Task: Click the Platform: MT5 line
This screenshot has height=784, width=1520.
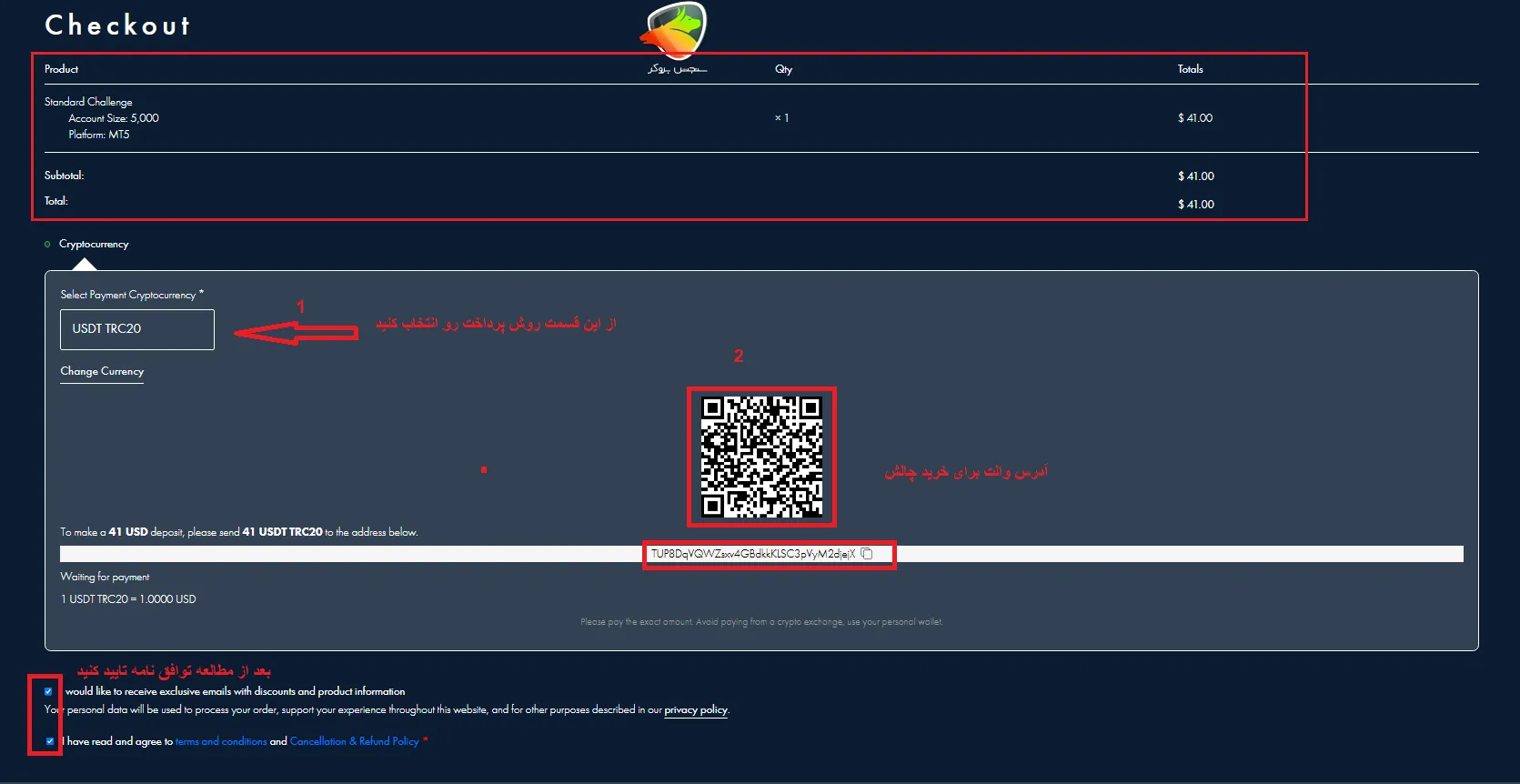Action: [x=99, y=135]
